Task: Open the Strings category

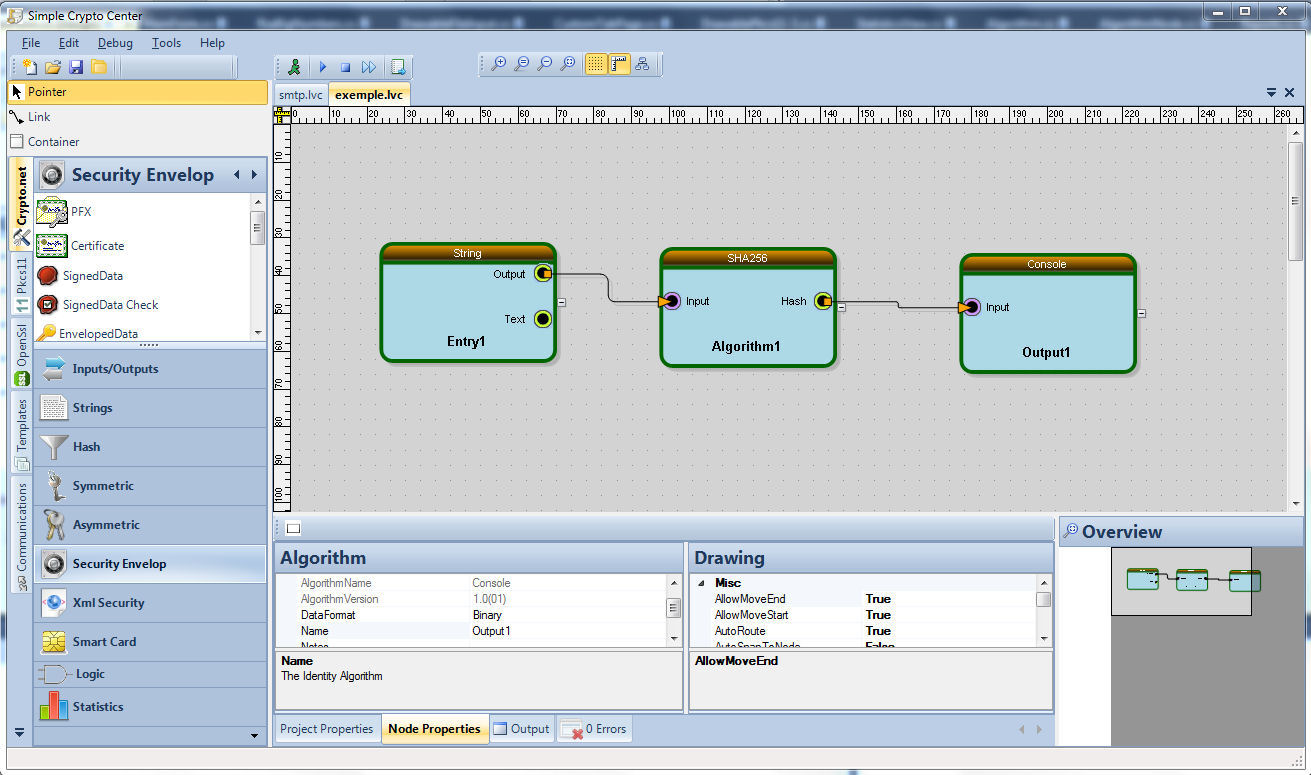Action: [150, 408]
